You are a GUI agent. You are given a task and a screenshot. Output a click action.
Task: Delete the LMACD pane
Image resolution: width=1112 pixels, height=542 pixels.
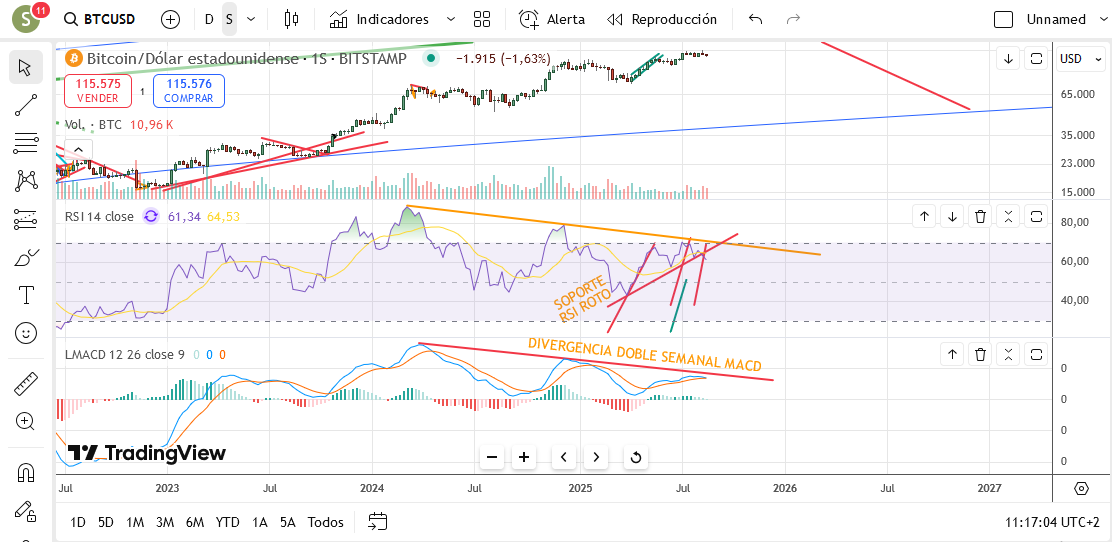[x=980, y=354]
